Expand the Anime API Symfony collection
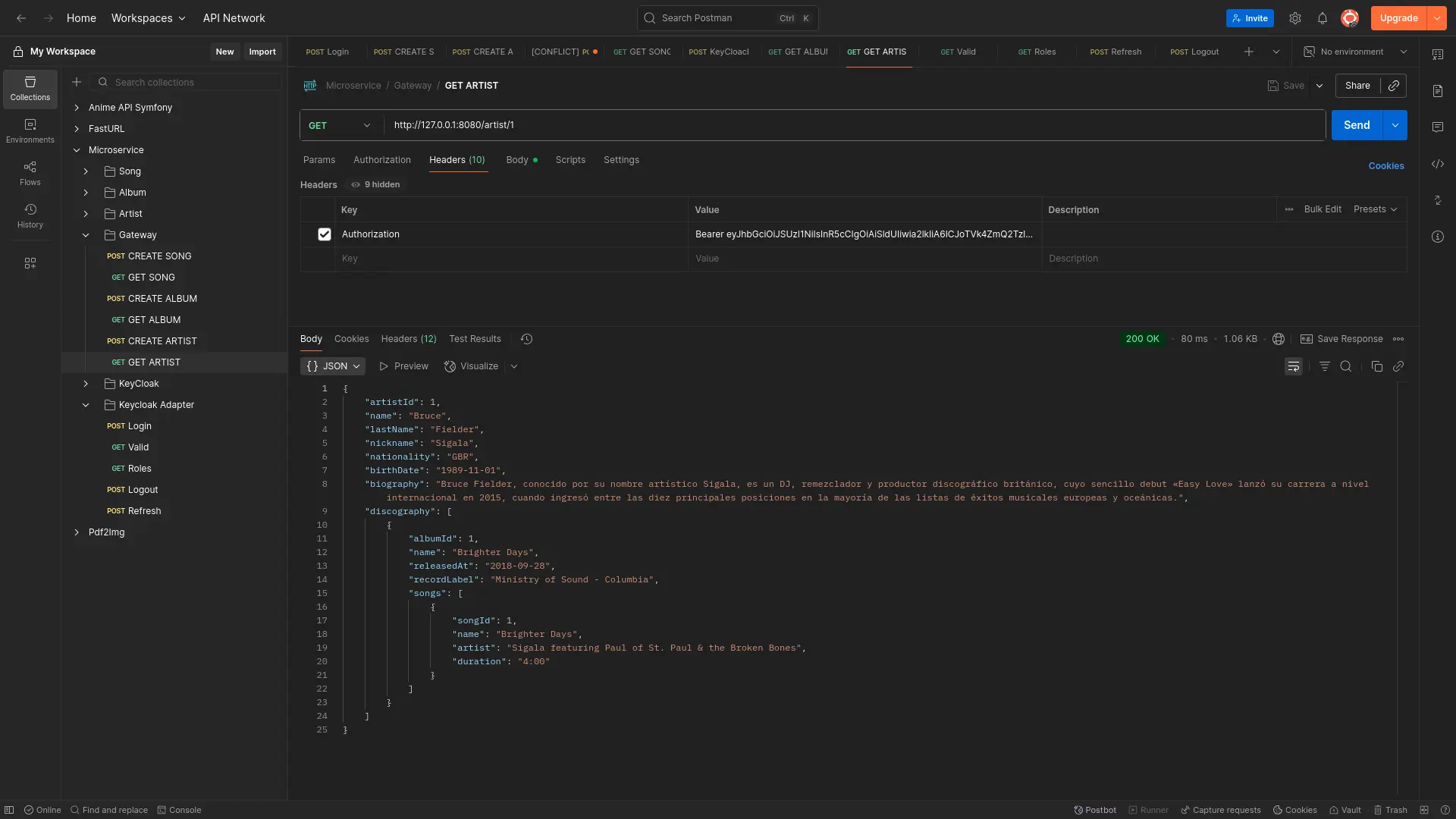This screenshot has height=819, width=1456. (77, 108)
